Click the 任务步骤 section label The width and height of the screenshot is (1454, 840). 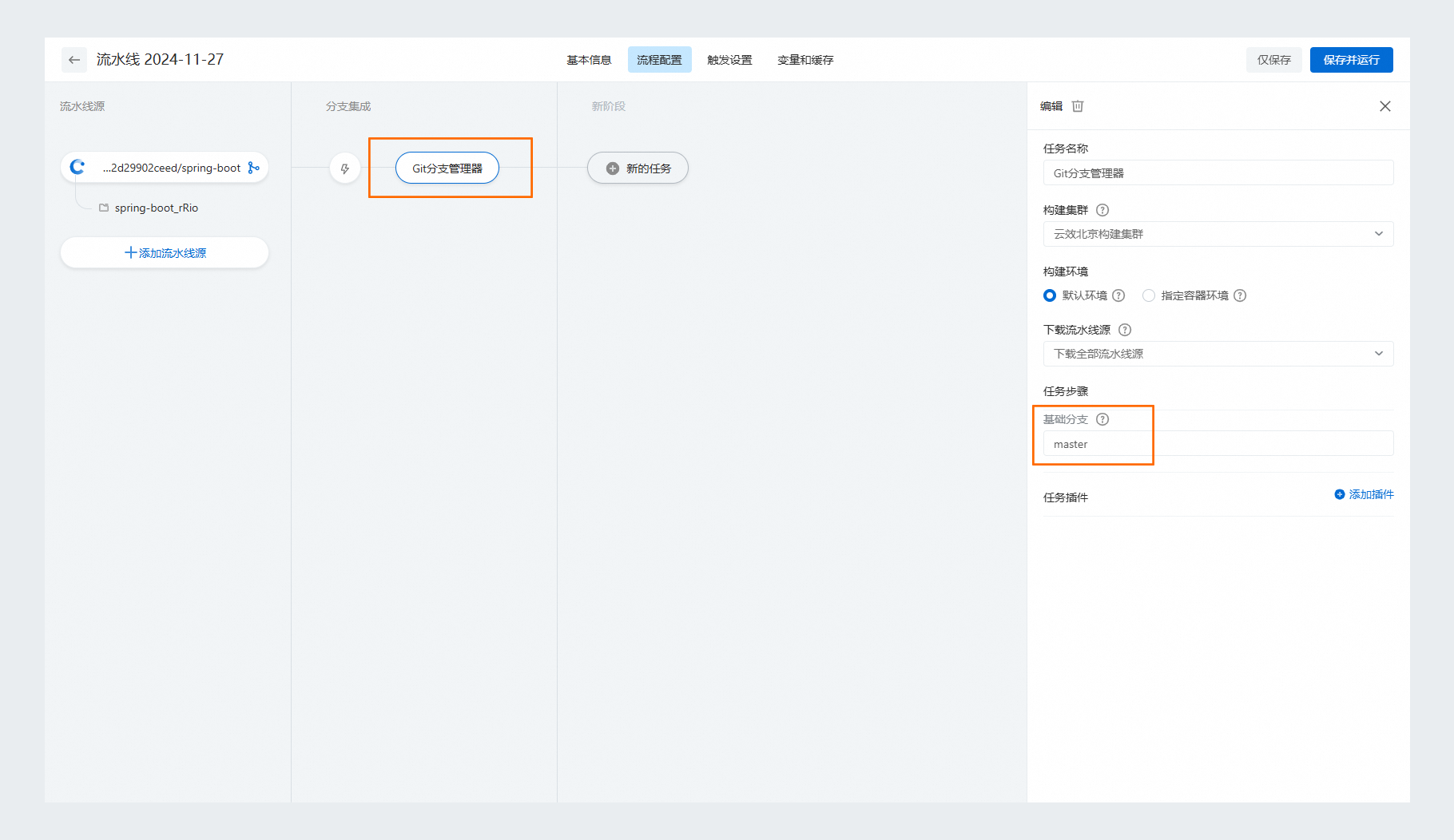[x=1066, y=391]
